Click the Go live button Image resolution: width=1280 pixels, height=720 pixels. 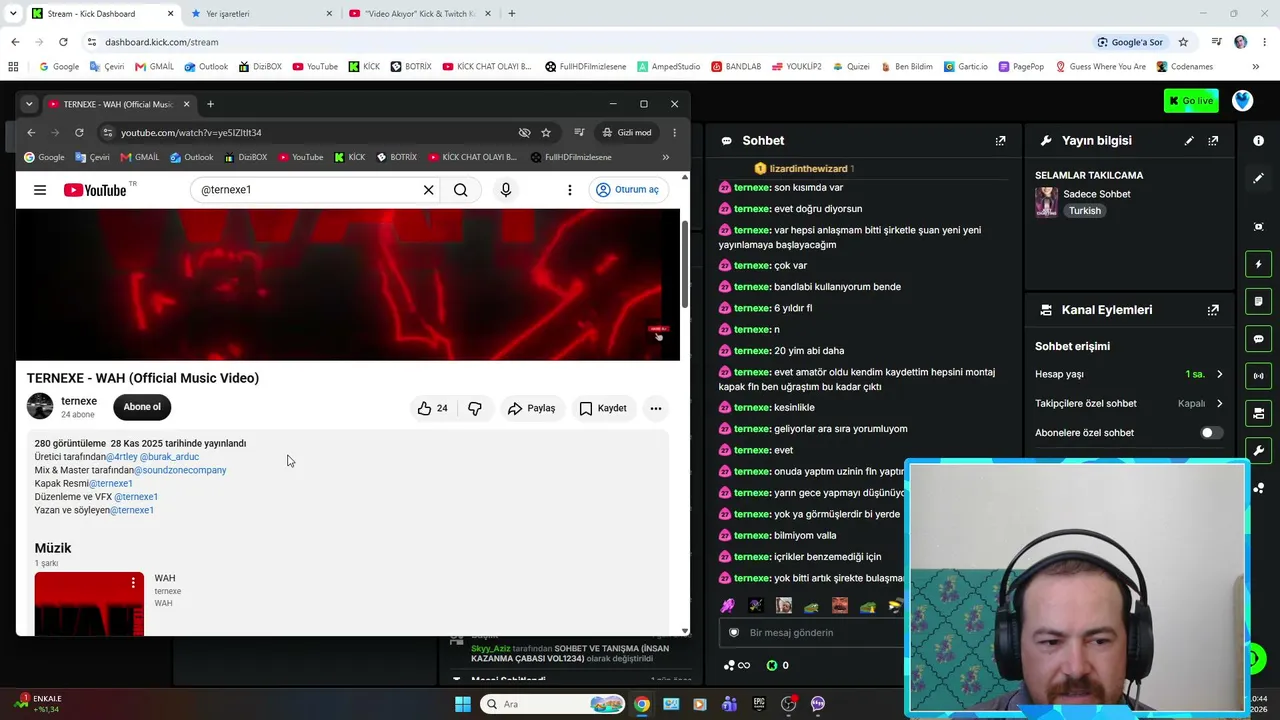1191,101
